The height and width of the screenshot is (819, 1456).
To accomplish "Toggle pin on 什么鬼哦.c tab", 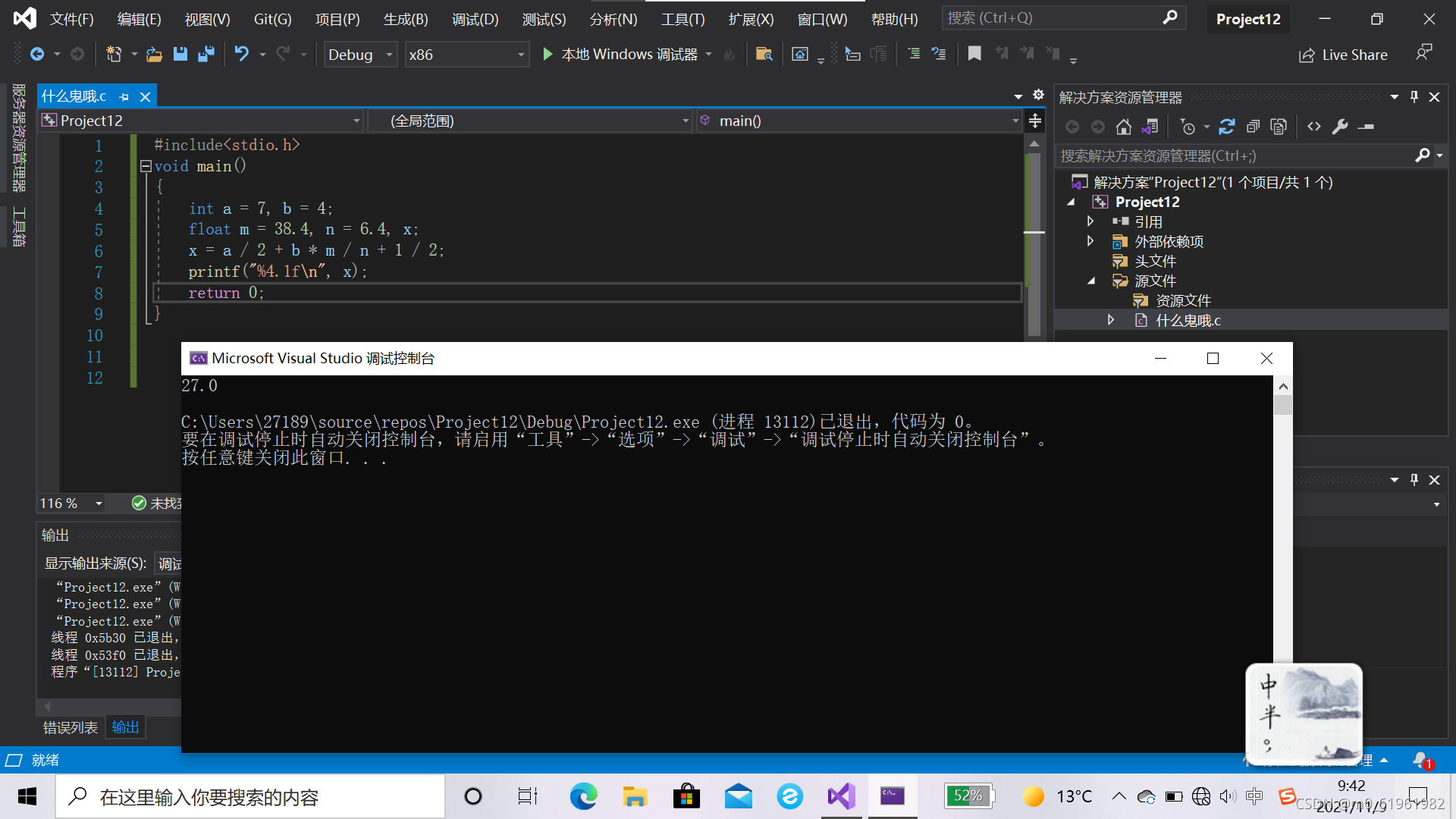I will coord(124,97).
